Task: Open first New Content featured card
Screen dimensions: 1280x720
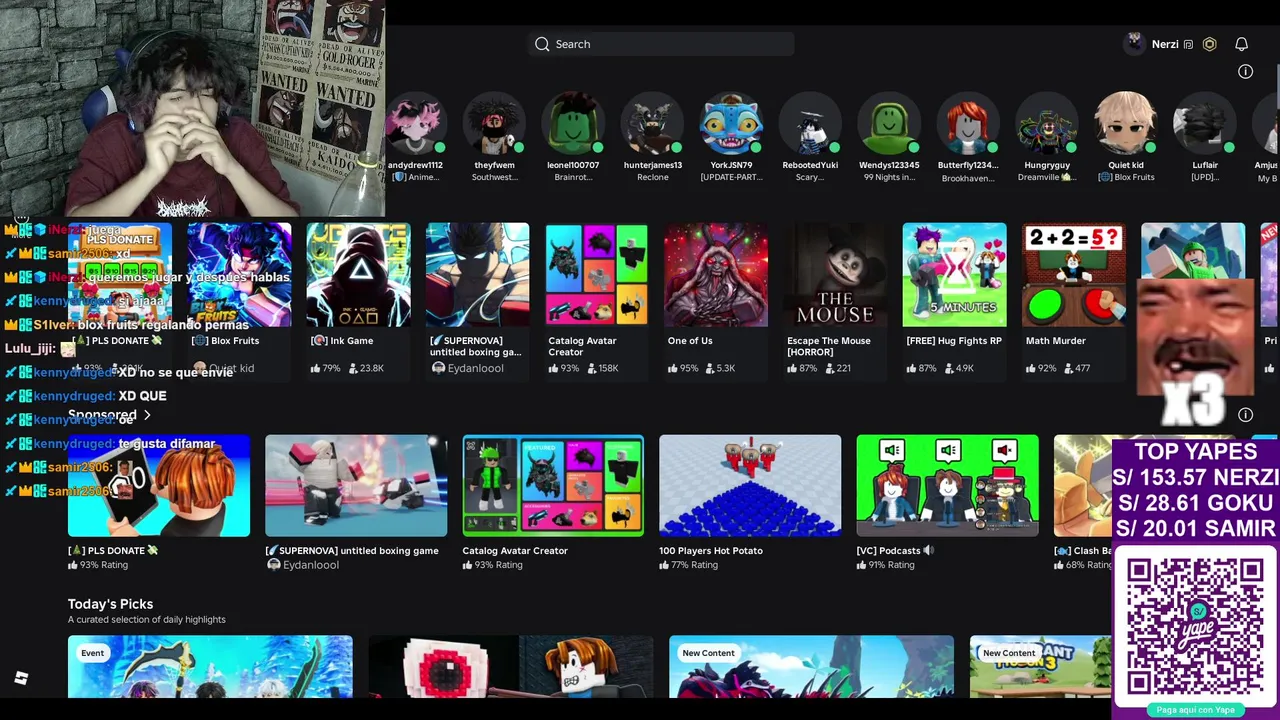Action: (811, 666)
